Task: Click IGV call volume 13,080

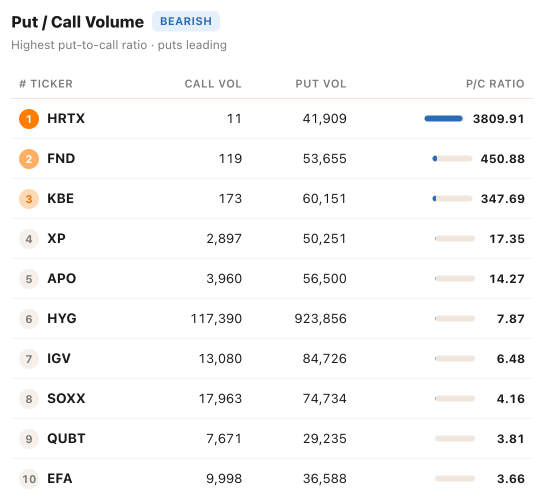Action: [220, 359]
